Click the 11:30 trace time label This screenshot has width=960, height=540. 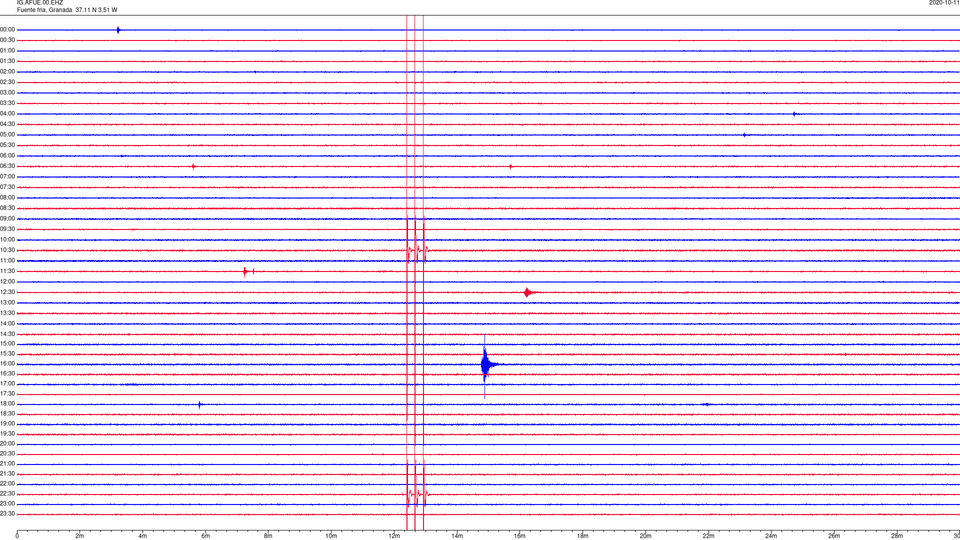click(8, 271)
